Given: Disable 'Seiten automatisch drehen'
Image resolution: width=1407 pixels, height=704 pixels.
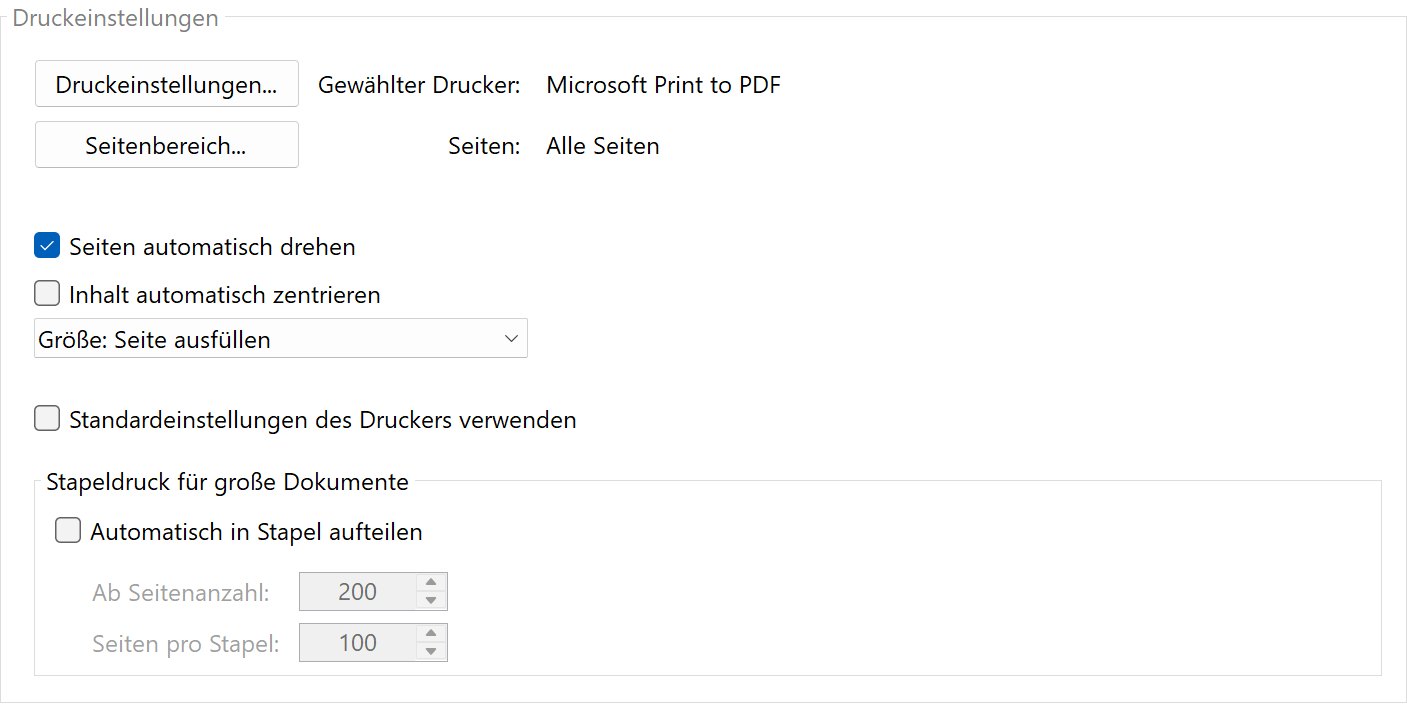Looking at the screenshot, I should [x=46, y=245].
